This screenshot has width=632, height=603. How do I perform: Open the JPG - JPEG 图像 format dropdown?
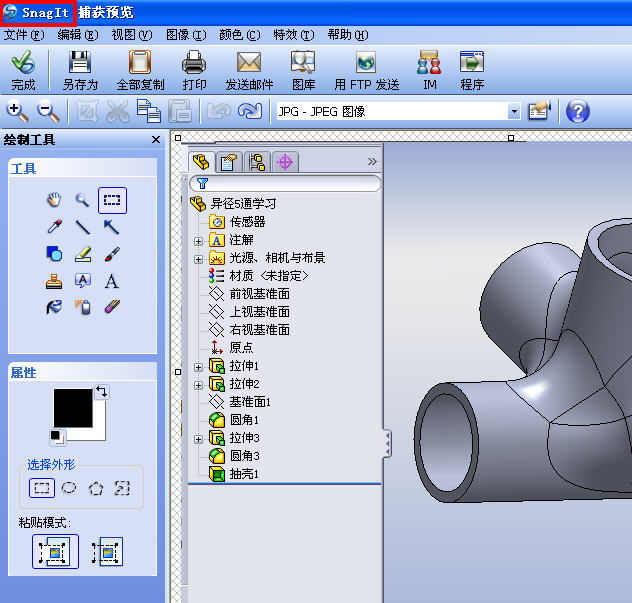(514, 111)
